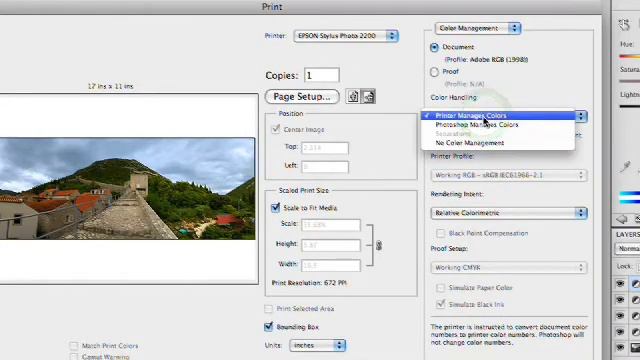
Task: Click the Width value field
Action: [x=331, y=265]
